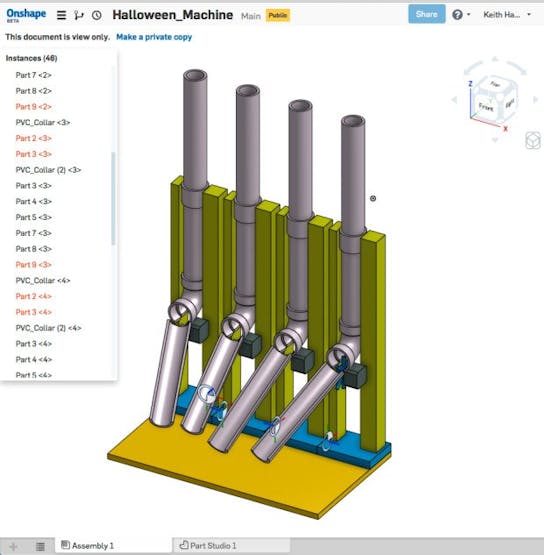The height and width of the screenshot is (555, 544).
Task: Select the red Part 9 <2> instance
Action: (x=34, y=107)
